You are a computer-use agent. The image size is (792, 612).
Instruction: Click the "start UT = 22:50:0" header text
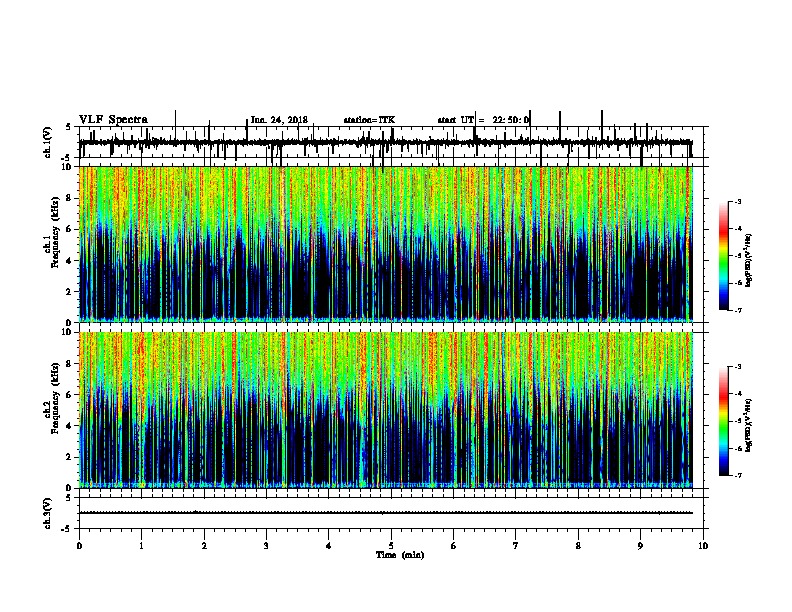pyautogui.click(x=483, y=120)
